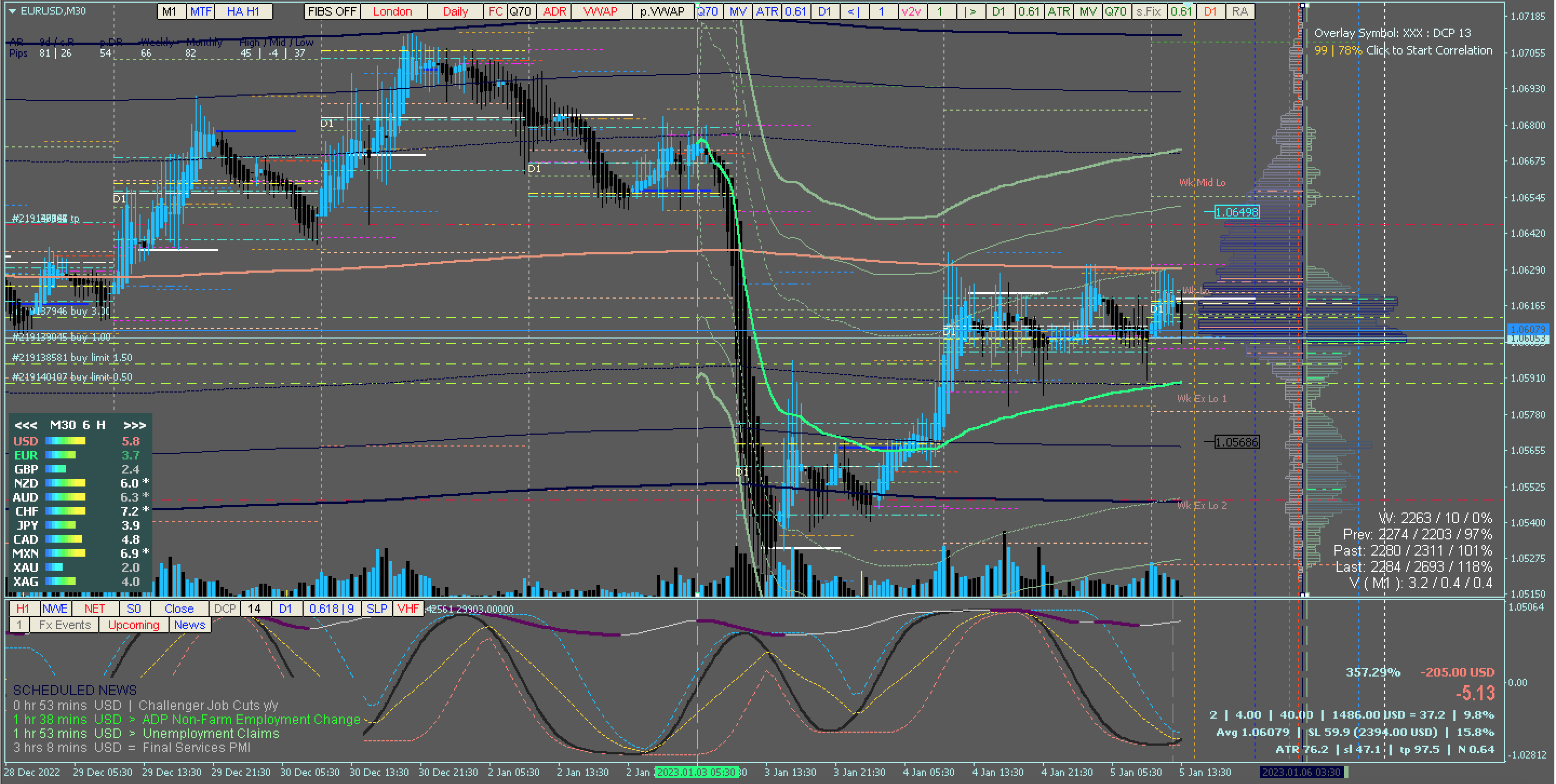Switch to the Upcoming news tab
Screen dimensions: 1556x784
click(x=133, y=625)
